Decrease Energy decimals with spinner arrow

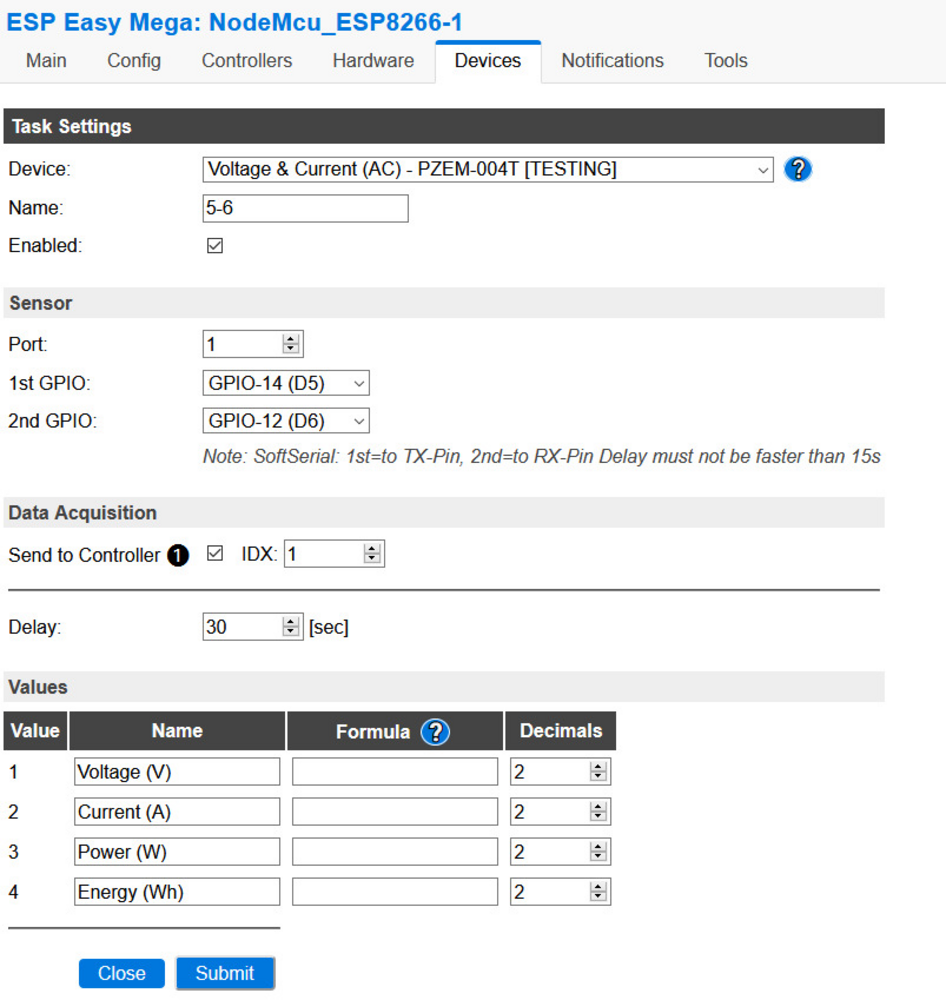598,897
